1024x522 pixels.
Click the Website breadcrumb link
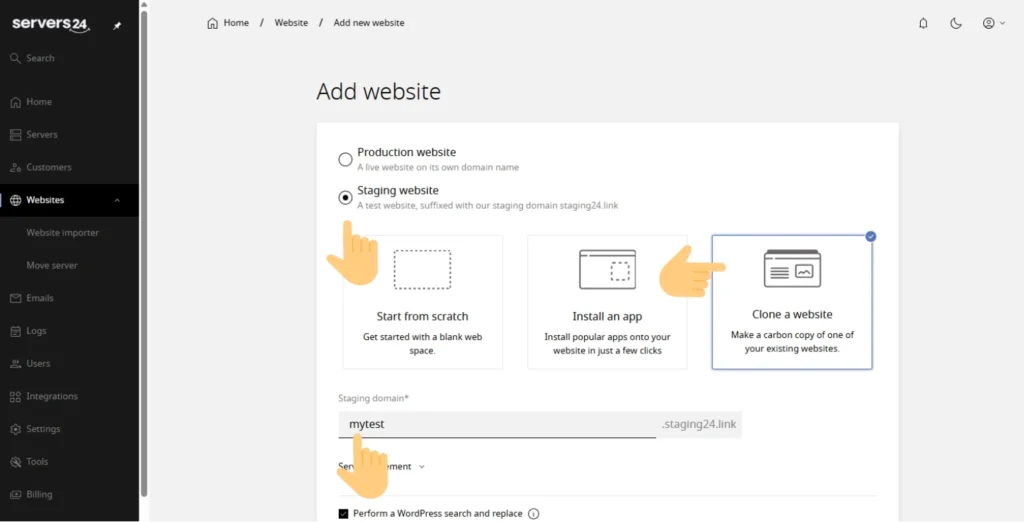pos(291,23)
